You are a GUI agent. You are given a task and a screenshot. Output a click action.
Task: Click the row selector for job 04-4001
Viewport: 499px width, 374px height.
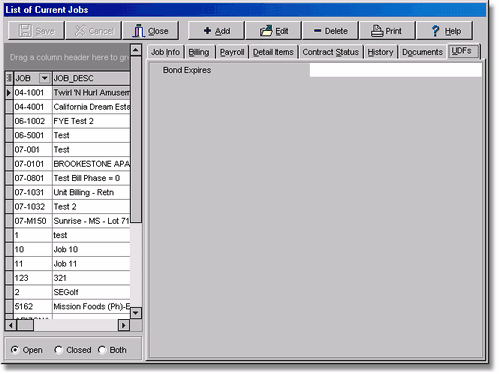tap(9, 107)
